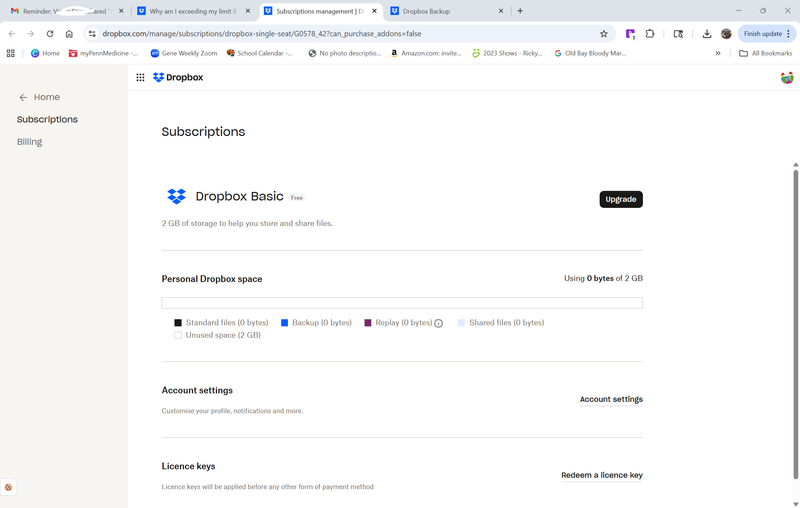
Task: Click the Replay info icon
Action: tap(438, 323)
